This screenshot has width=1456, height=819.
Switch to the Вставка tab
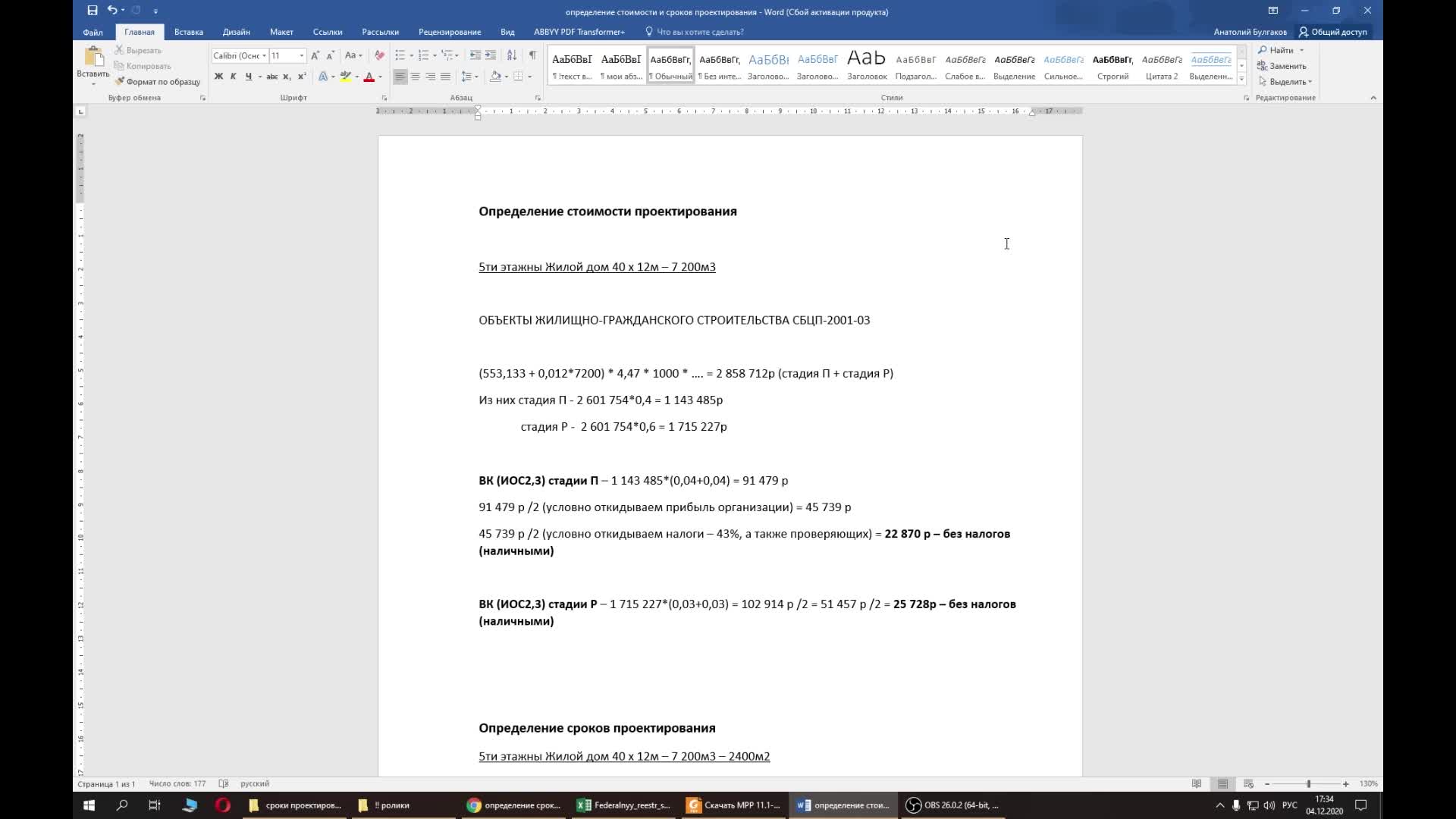tap(188, 32)
